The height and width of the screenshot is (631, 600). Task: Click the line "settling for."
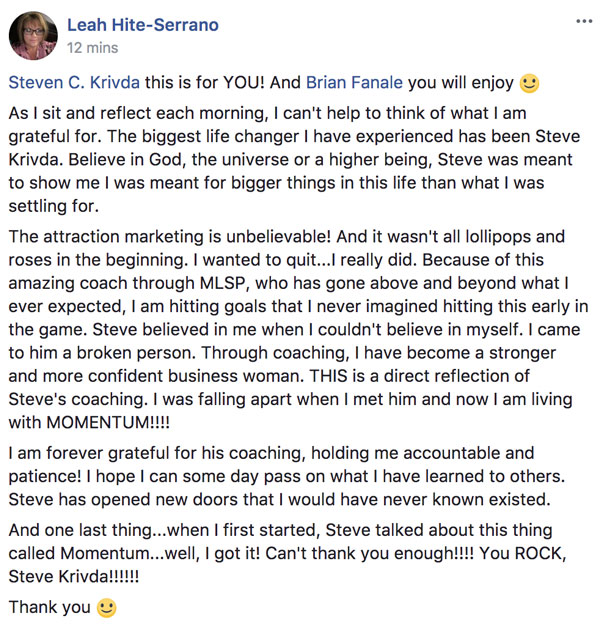(54, 206)
